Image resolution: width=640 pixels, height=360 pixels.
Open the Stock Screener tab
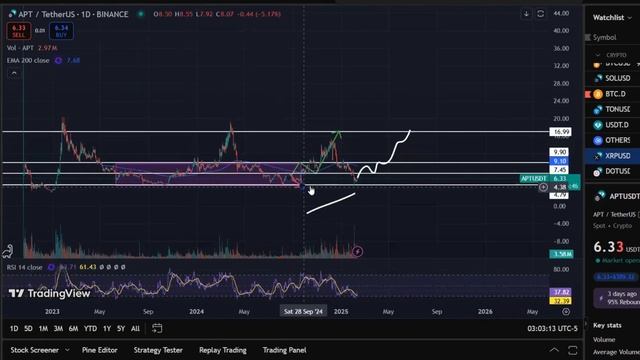[x=35, y=350]
